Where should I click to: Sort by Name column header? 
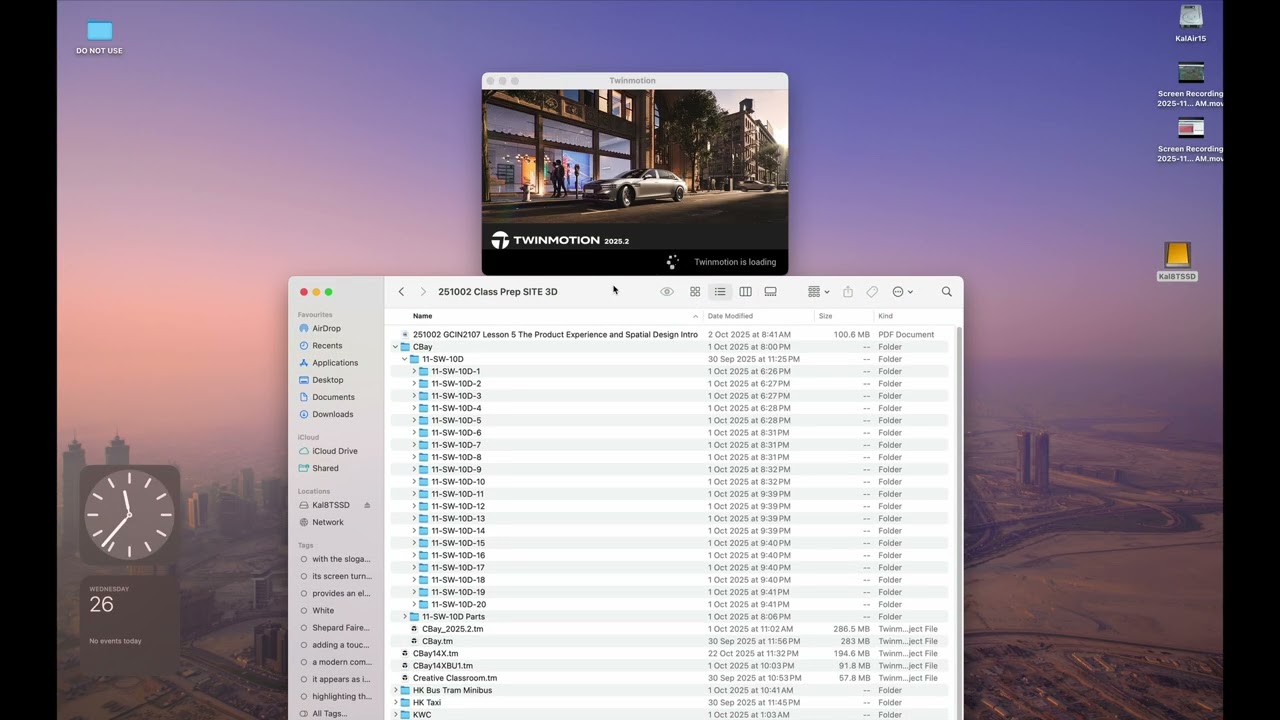coord(423,316)
